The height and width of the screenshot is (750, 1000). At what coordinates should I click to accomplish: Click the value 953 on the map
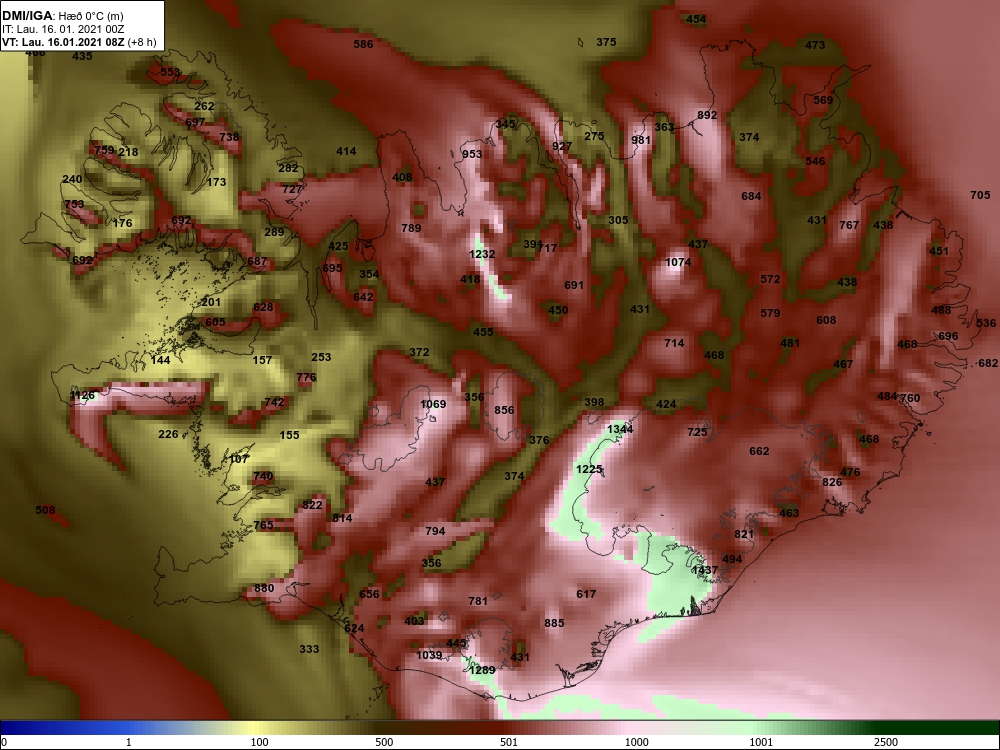click(x=472, y=154)
